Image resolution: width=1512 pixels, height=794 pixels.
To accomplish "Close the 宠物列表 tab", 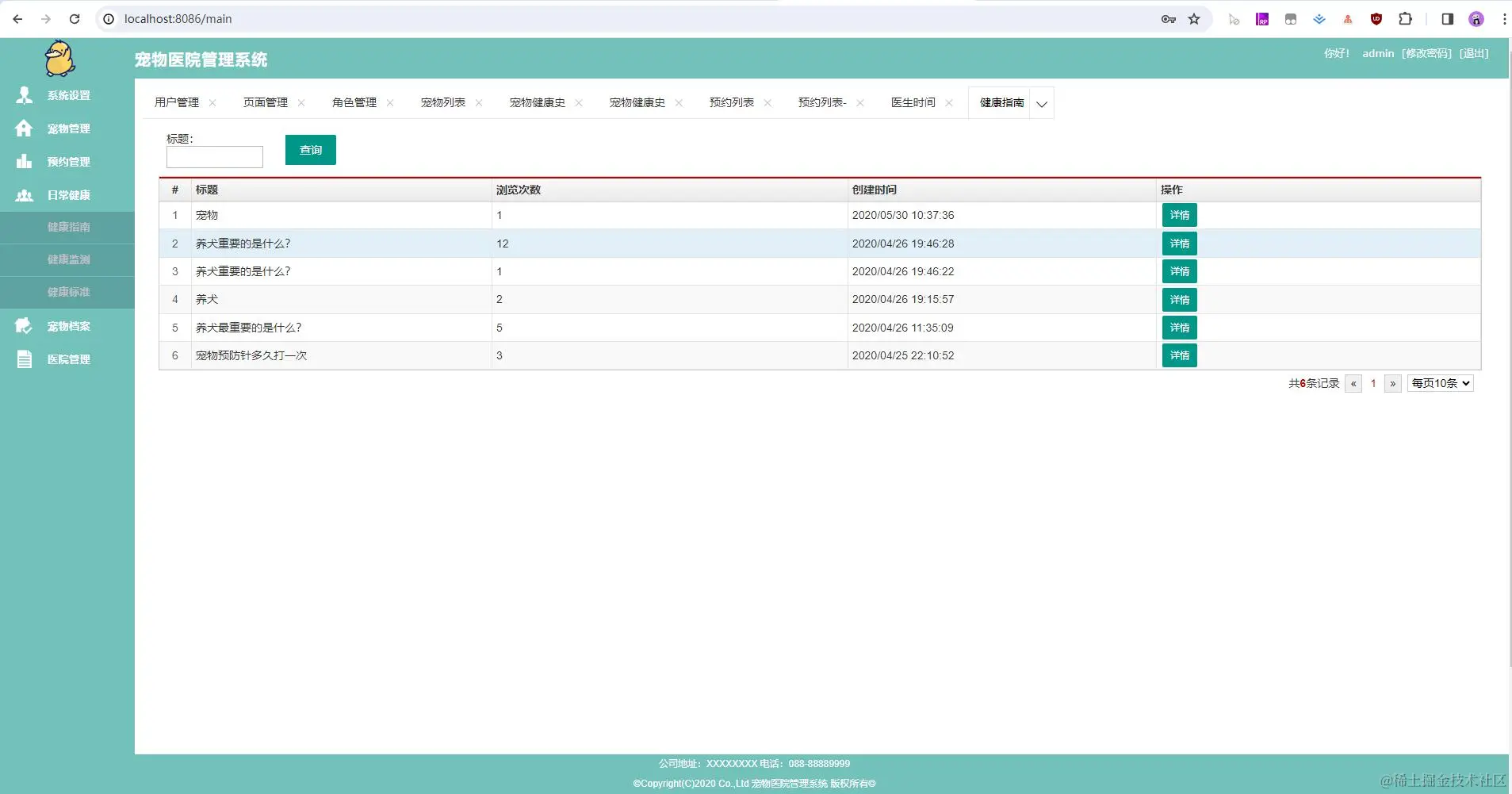I will coord(479,103).
